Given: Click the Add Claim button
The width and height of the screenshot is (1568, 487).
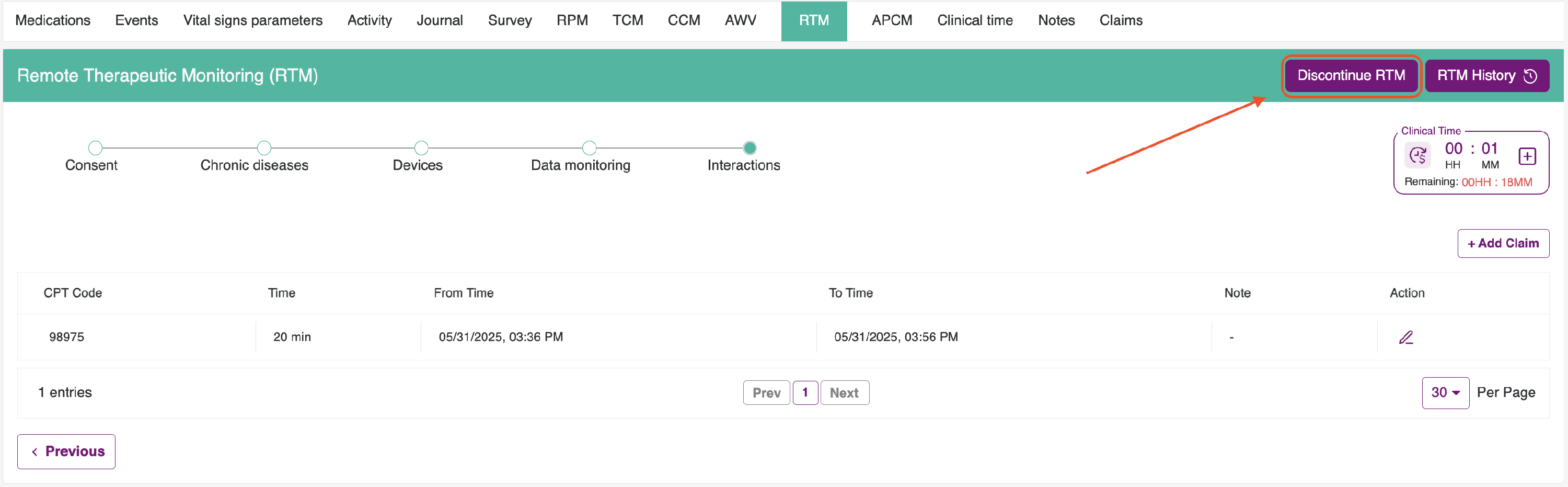Looking at the screenshot, I should 1503,243.
